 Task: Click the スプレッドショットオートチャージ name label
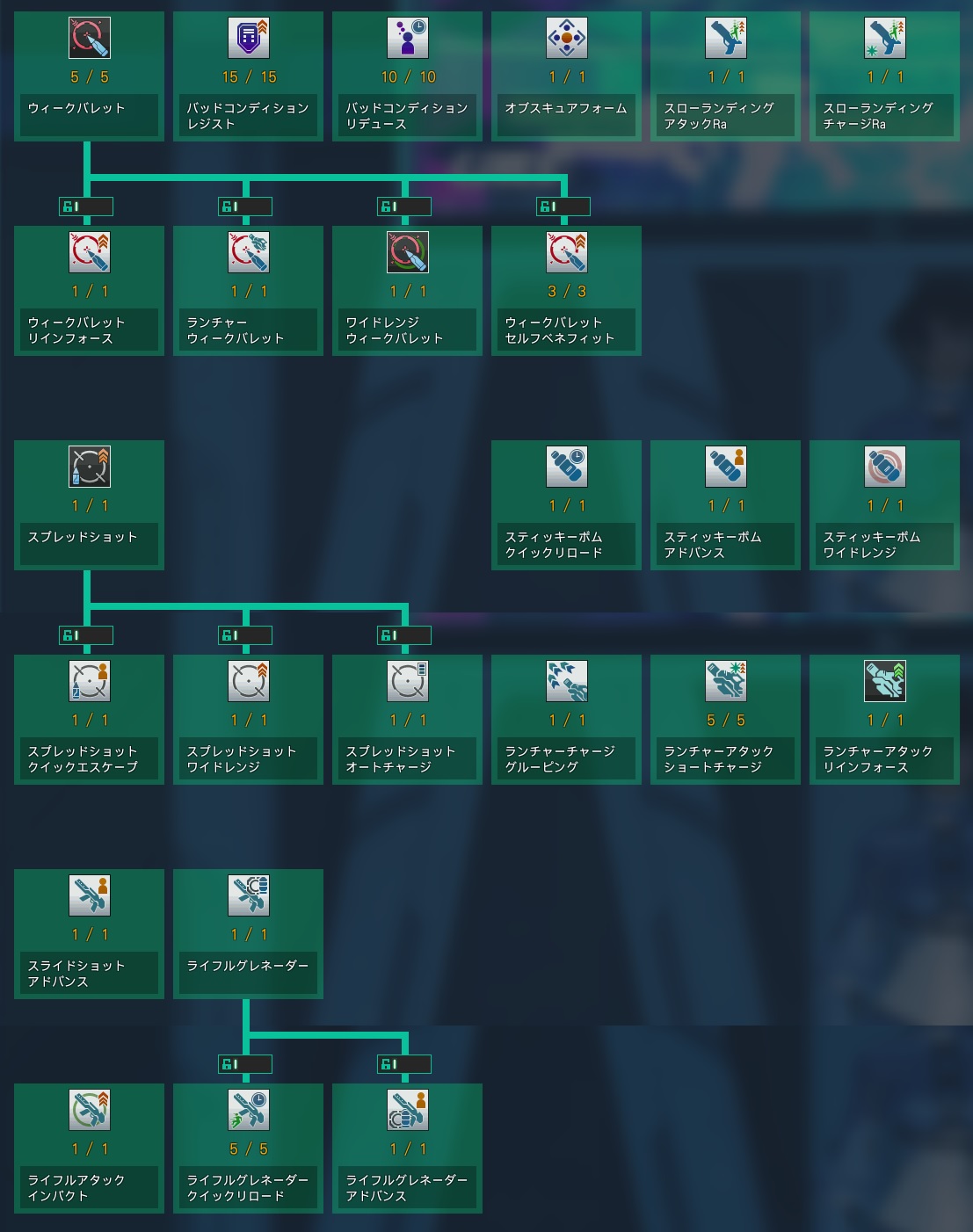click(404, 759)
